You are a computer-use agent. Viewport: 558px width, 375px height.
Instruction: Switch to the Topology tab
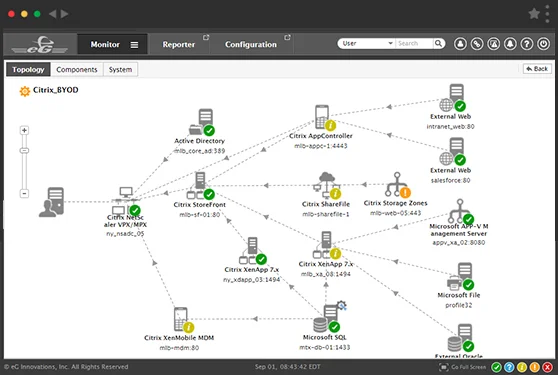(28, 69)
